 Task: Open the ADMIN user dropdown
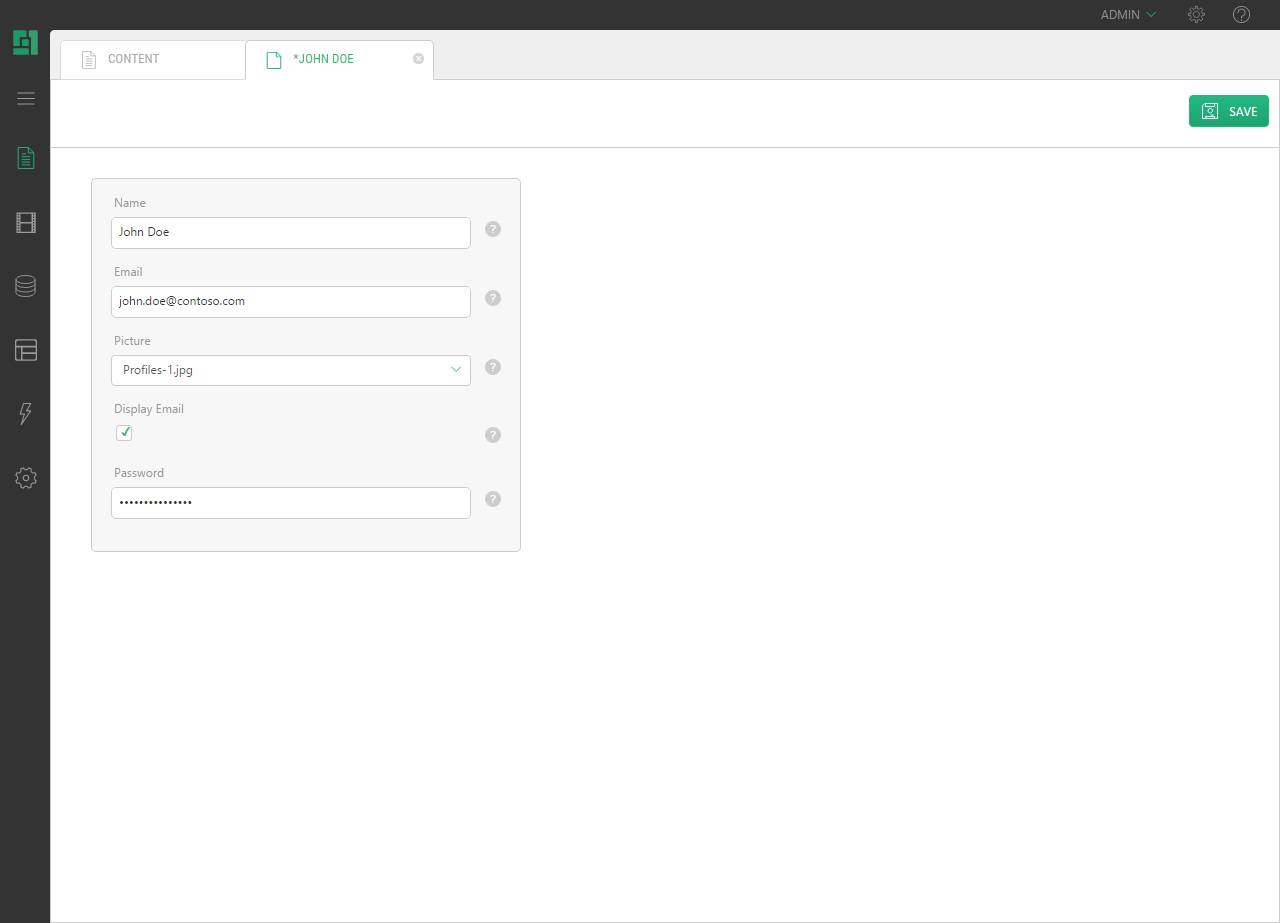1128,15
